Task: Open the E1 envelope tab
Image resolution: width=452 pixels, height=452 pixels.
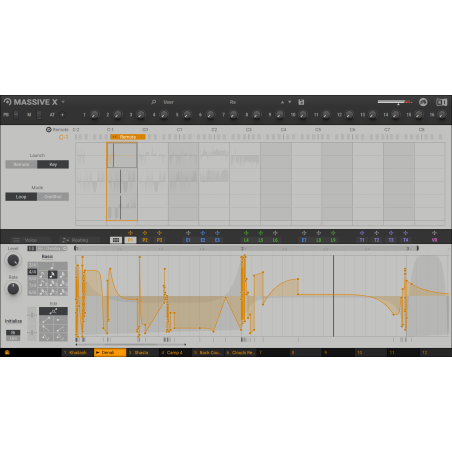Action: (x=188, y=240)
